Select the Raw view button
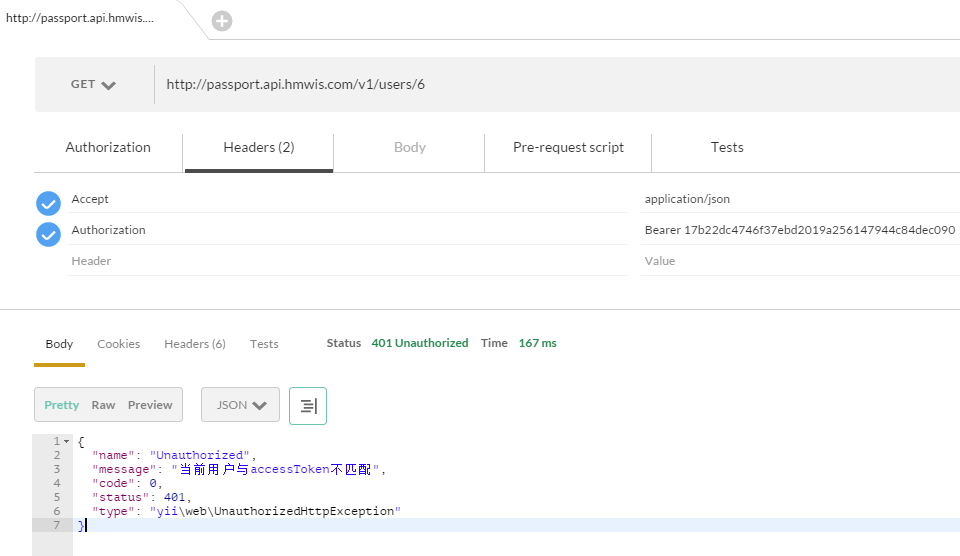The height and width of the screenshot is (556, 960). pyautogui.click(x=103, y=405)
